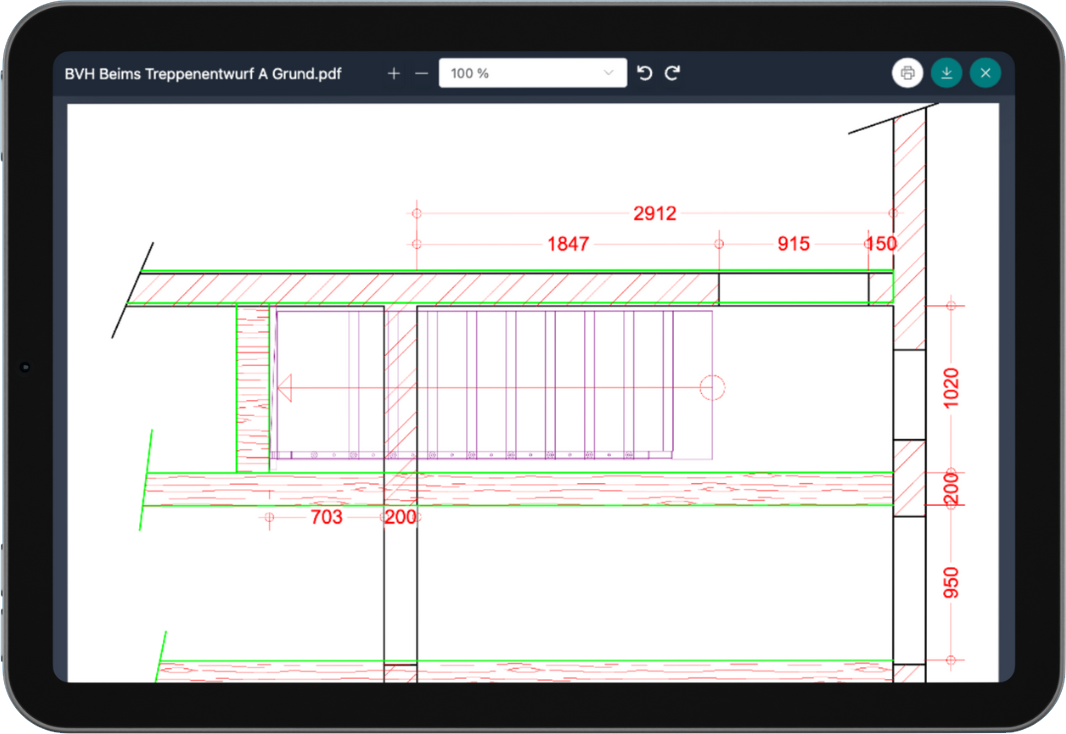Click the 100 % zoom level field
1066x734 pixels.
(x=520, y=73)
